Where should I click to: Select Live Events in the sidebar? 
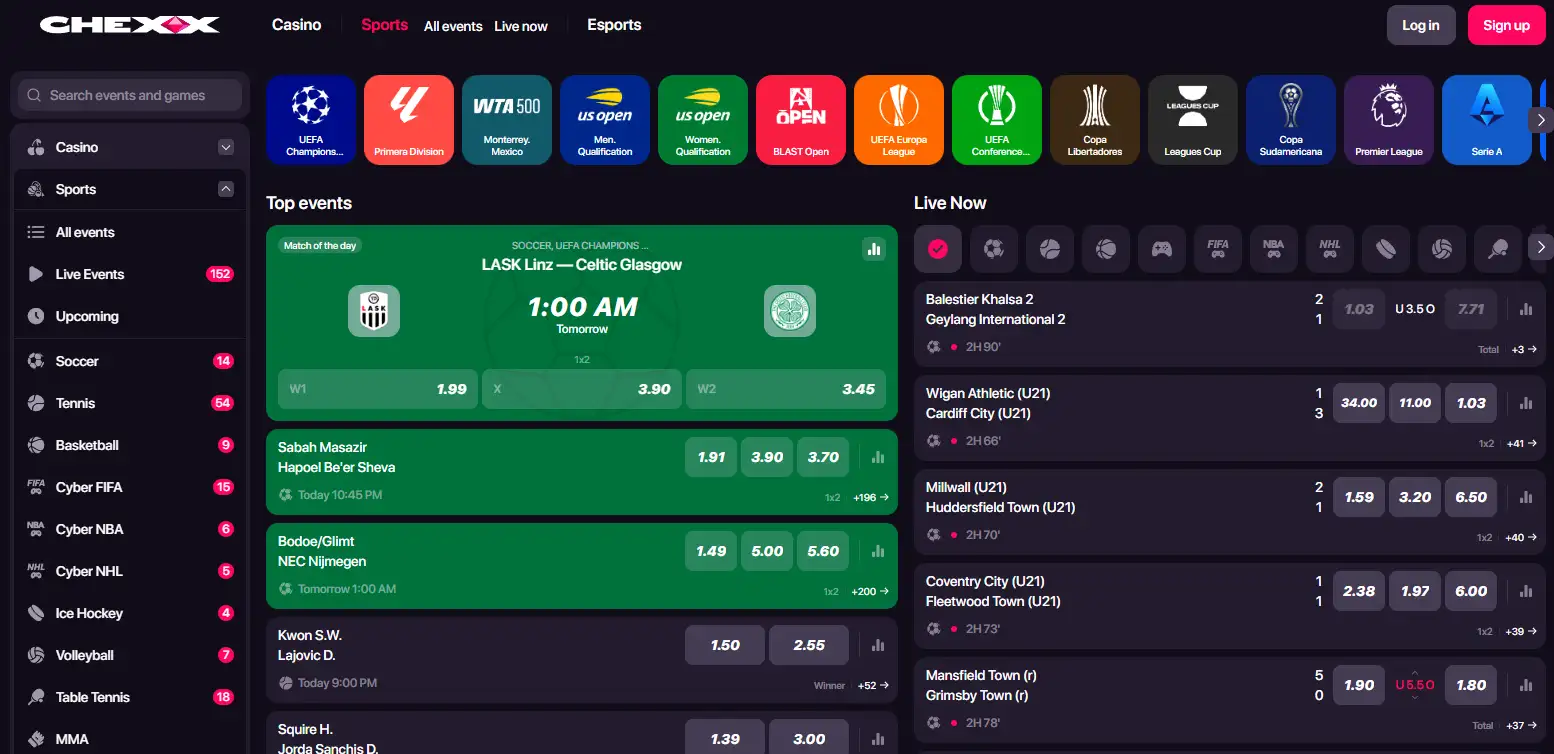pyautogui.click(x=130, y=274)
